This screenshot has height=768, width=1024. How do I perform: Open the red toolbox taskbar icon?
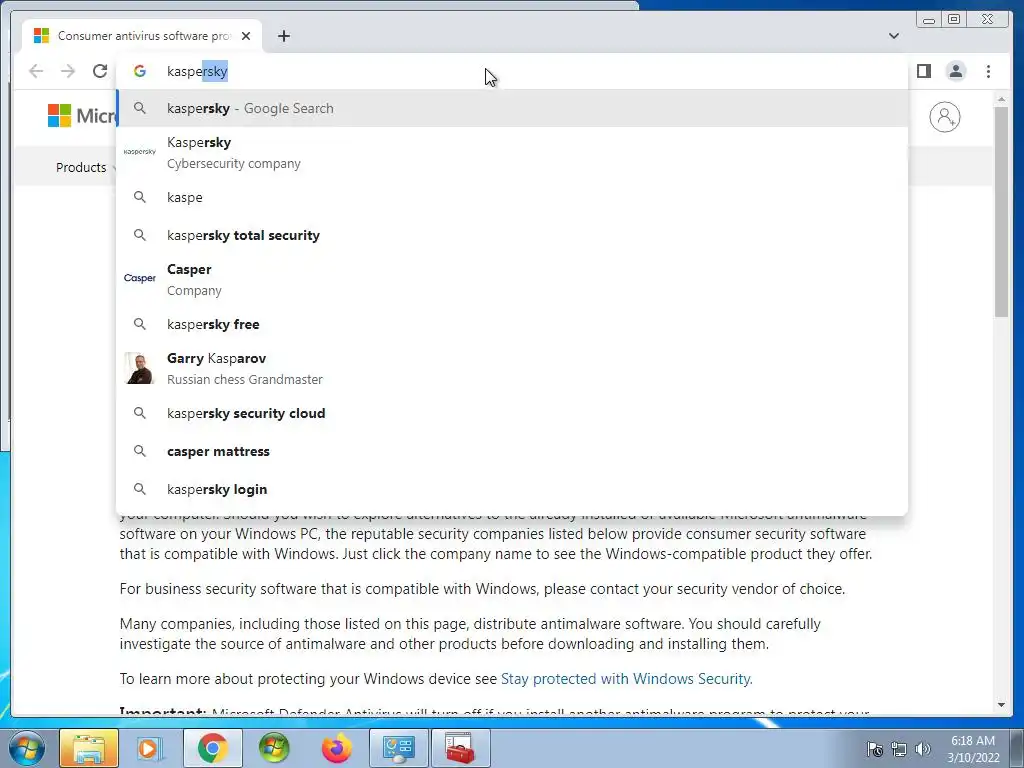pos(460,748)
